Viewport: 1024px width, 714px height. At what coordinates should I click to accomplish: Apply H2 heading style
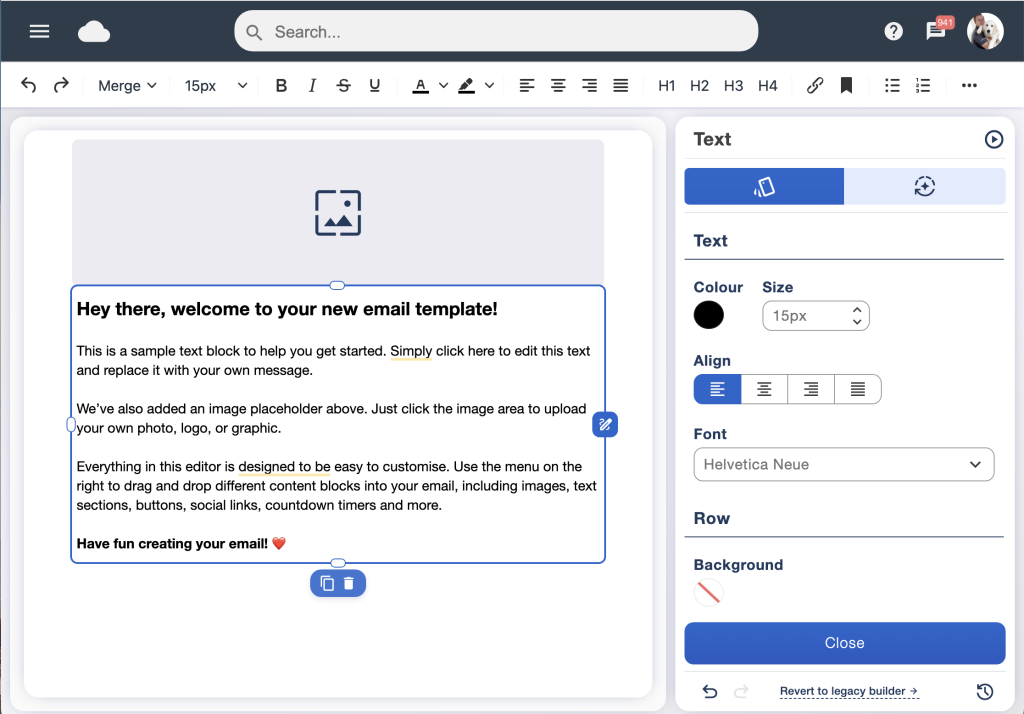(x=699, y=86)
